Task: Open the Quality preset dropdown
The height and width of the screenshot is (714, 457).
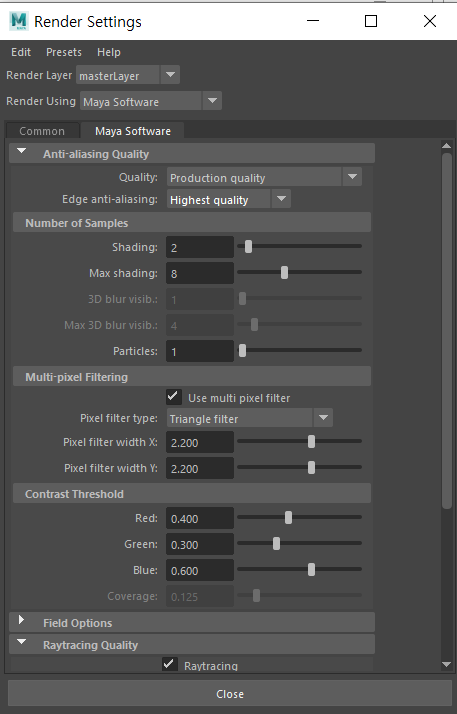Action: [264, 177]
